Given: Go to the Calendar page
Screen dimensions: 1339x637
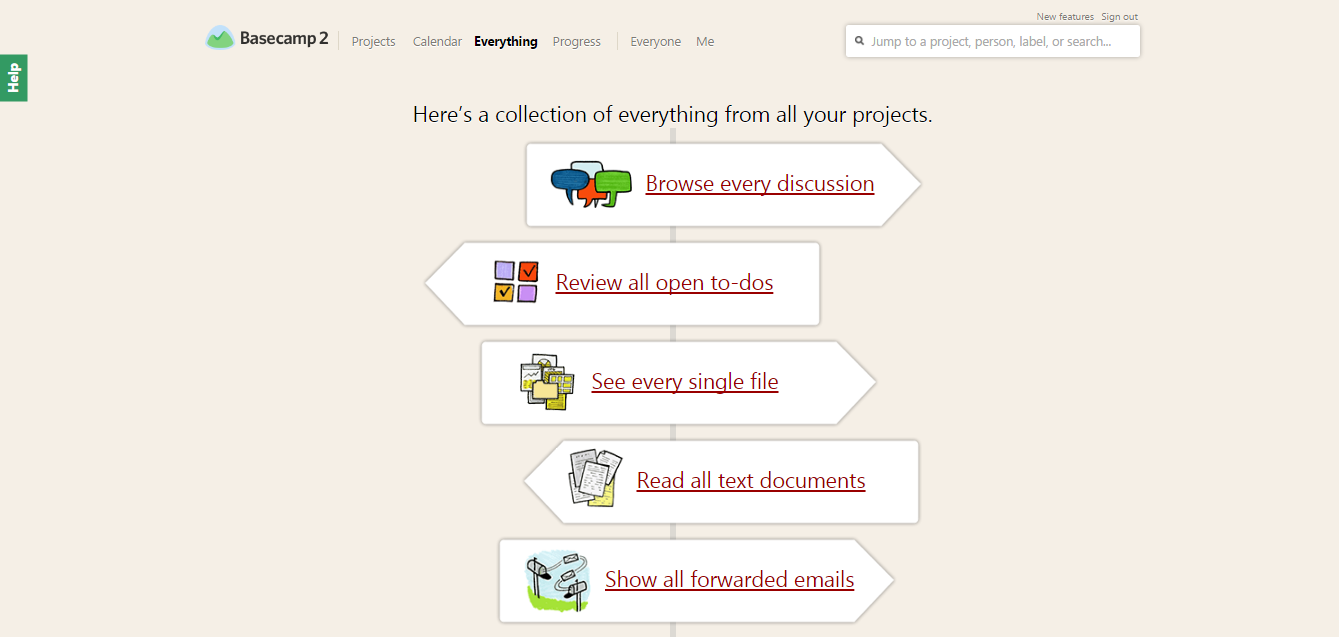Looking at the screenshot, I should (437, 42).
